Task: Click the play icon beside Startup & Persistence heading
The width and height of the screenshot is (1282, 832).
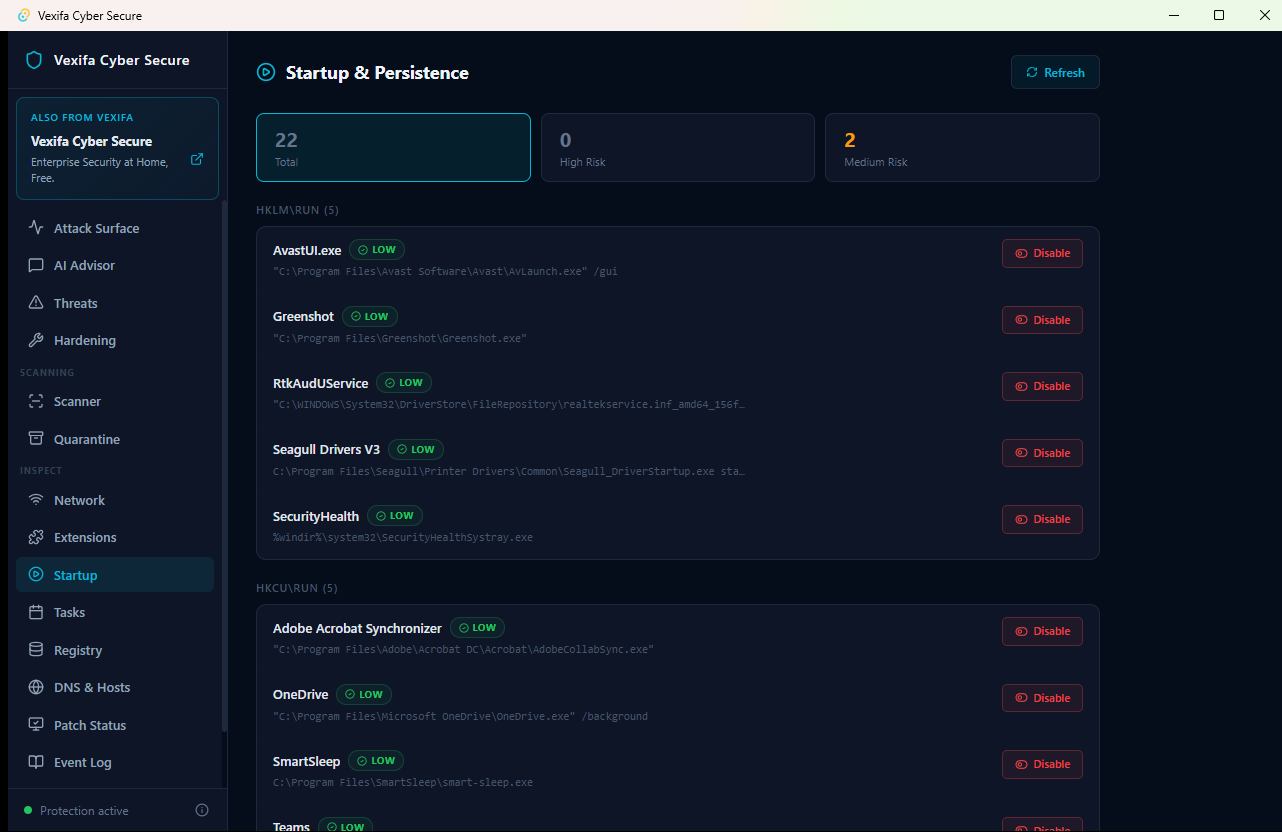Action: pos(266,72)
